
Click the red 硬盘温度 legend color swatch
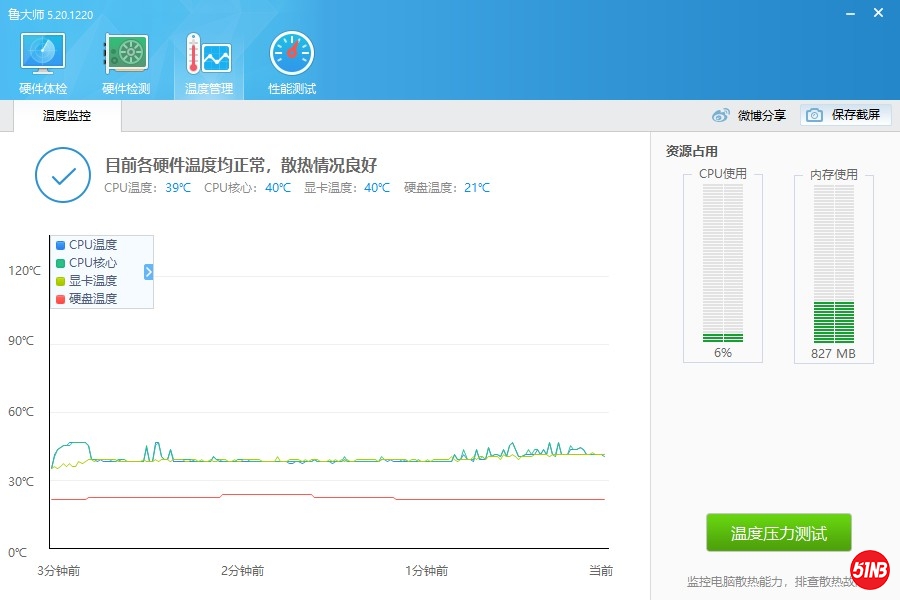[61, 299]
